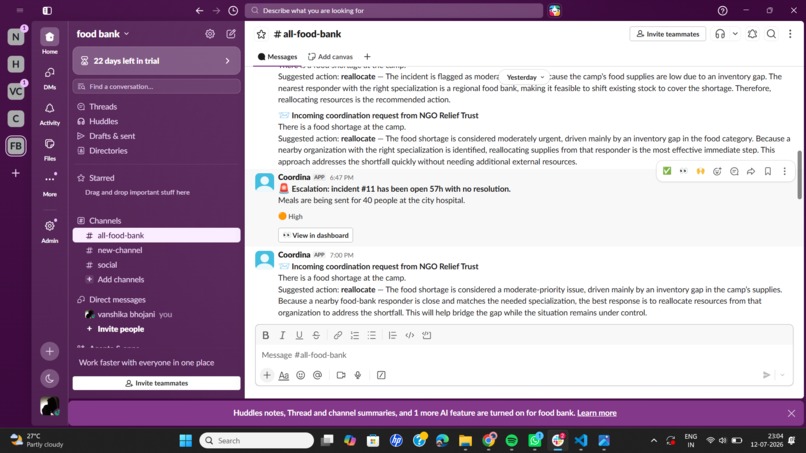Reply in thread to escalation message

point(734,171)
